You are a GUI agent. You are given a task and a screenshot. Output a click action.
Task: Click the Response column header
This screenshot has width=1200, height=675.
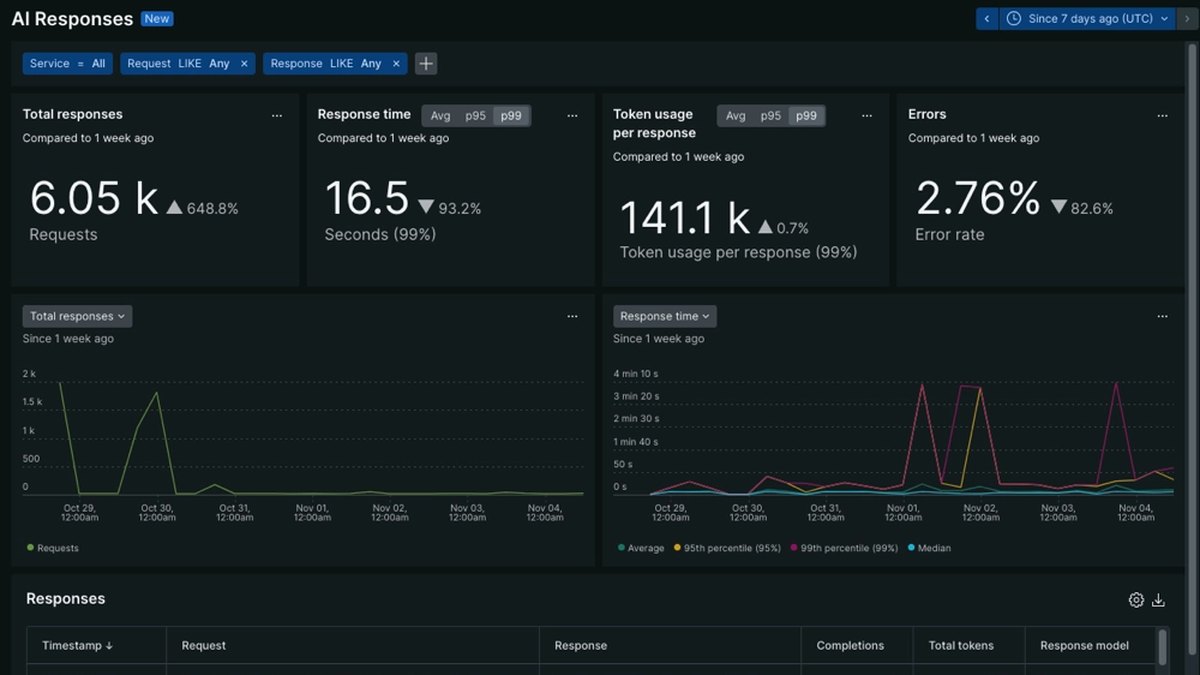tap(671, 646)
